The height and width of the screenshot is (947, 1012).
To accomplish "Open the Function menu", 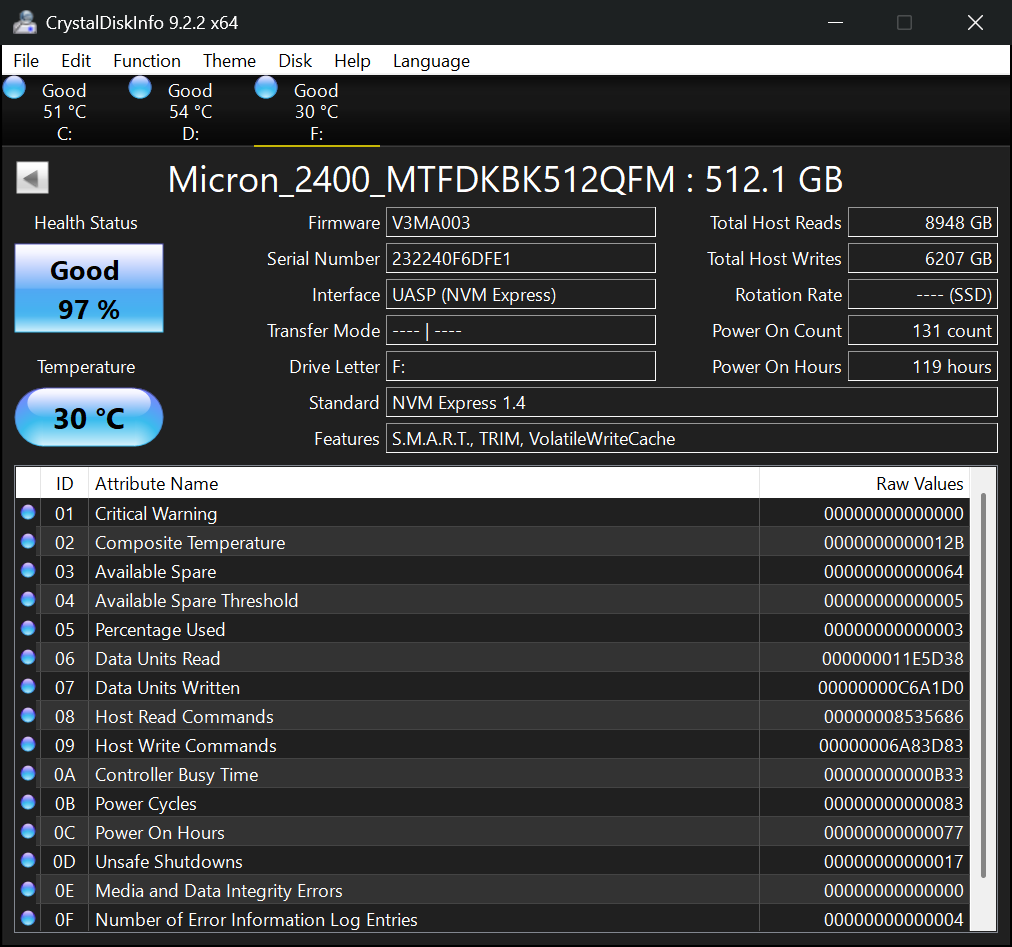I will pos(147,61).
